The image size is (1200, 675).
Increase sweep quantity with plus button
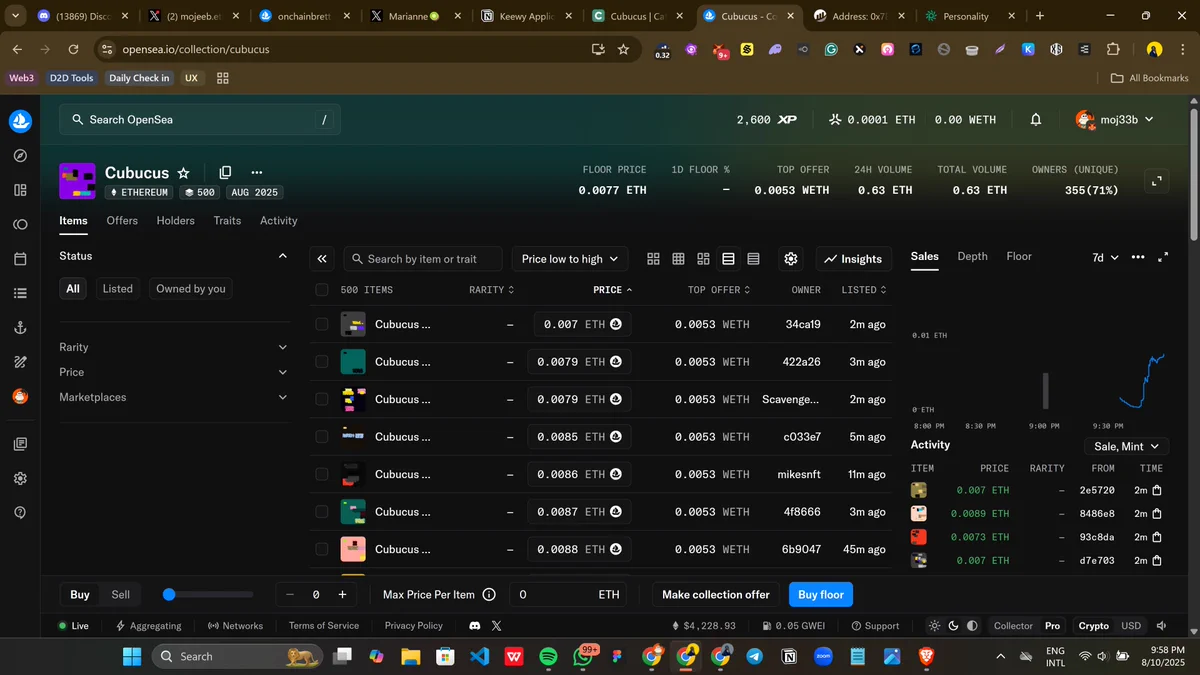click(x=342, y=594)
